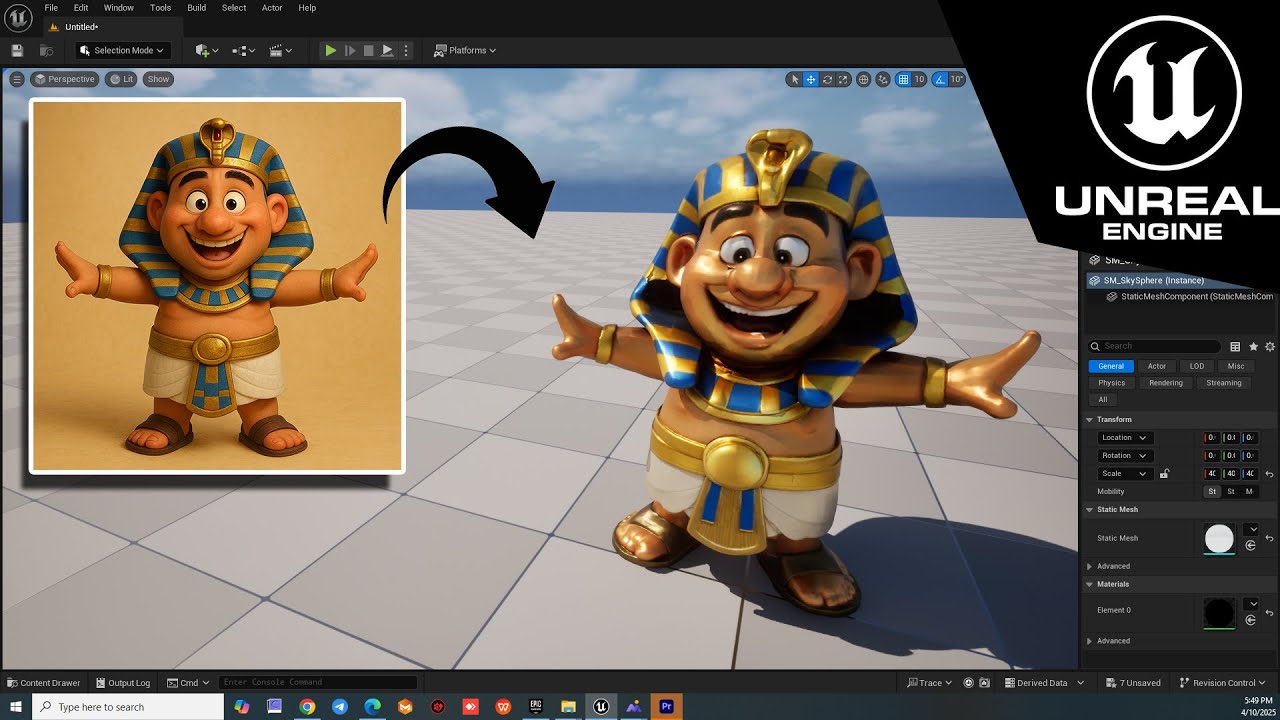The height and width of the screenshot is (720, 1280).
Task: Open the Platforms dropdown
Action: point(465,50)
